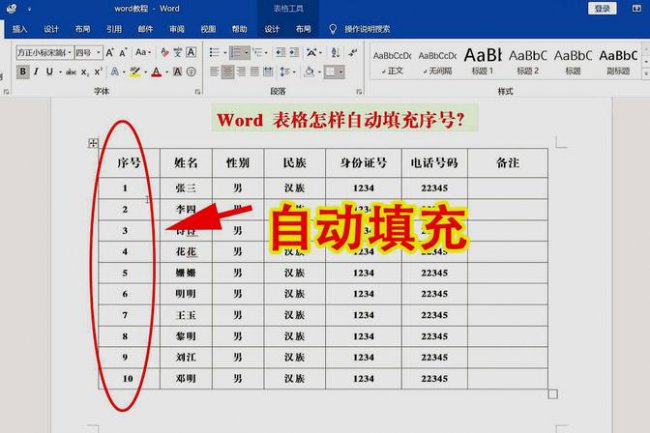650x433 pixels.
Task: Click the Word autosave icon in title bar
Action: click(x=12, y=8)
